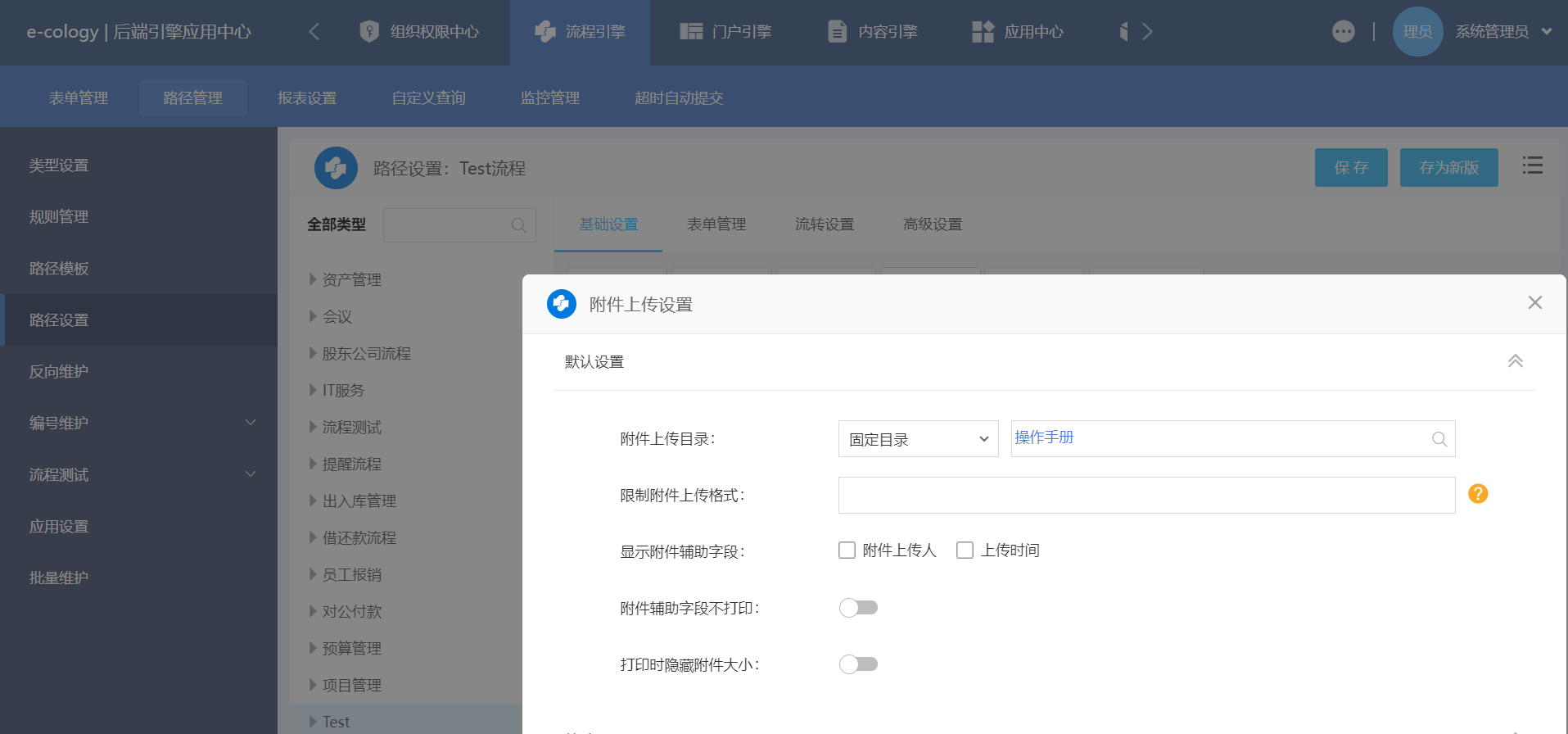Switch to the 流转设置 tab
The image size is (1568, 734).
pyautogui.click(x=825, y=224)
